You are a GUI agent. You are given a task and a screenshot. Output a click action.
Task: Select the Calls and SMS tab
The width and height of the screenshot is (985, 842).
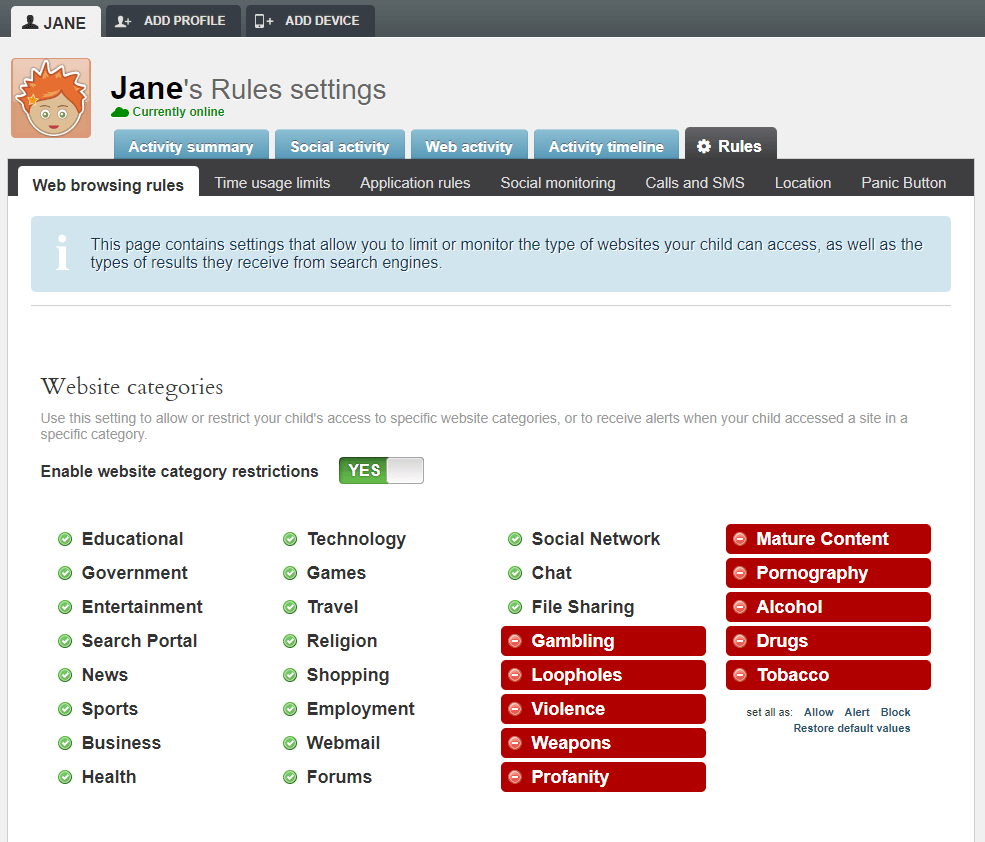tap(695, 183)
